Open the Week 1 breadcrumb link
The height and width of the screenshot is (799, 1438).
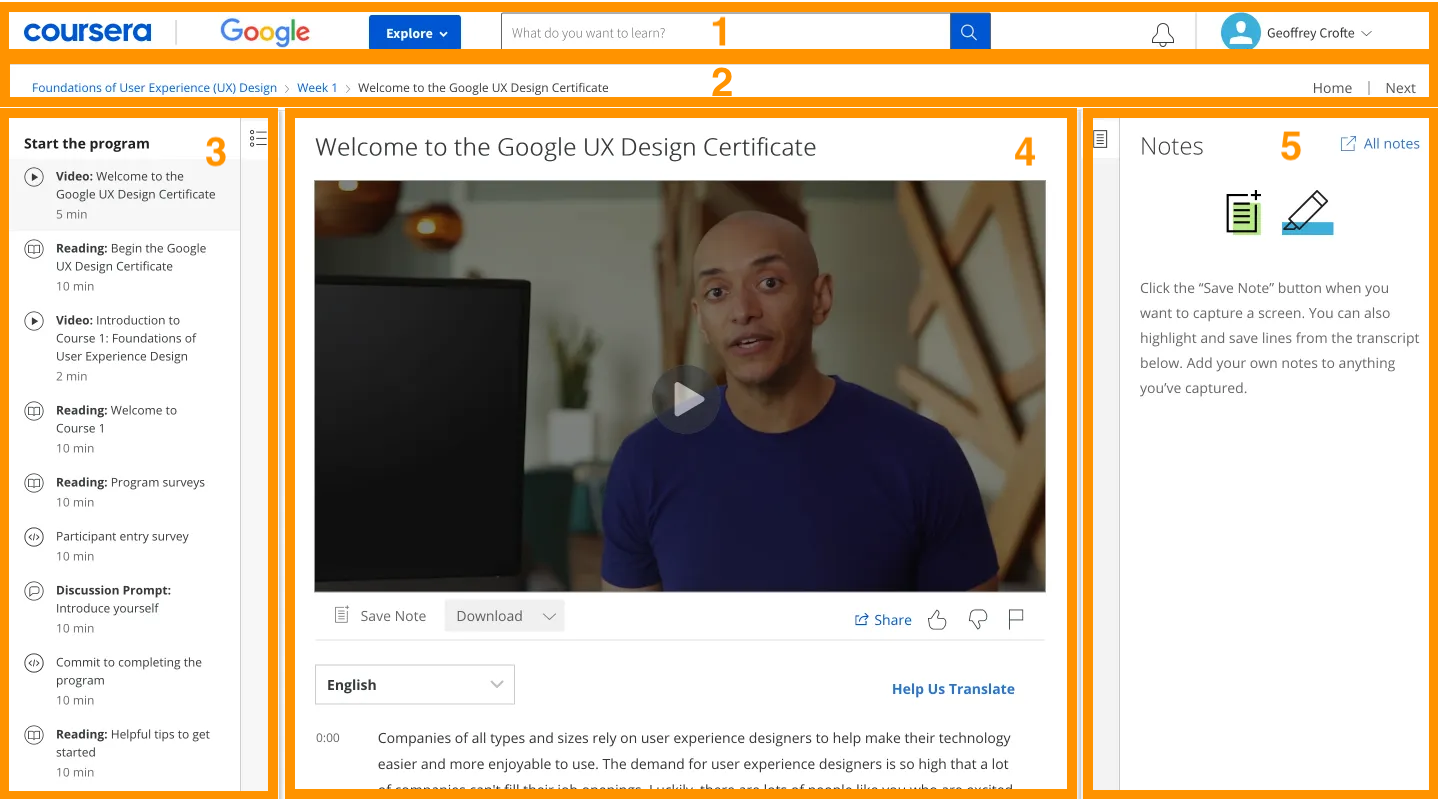(317, 87)
